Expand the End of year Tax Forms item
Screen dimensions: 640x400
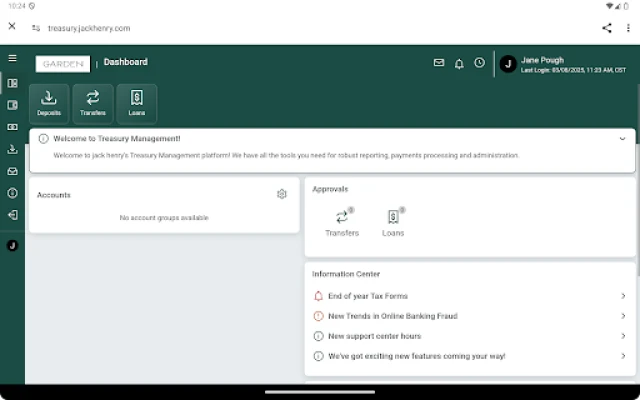click(470, 296)
